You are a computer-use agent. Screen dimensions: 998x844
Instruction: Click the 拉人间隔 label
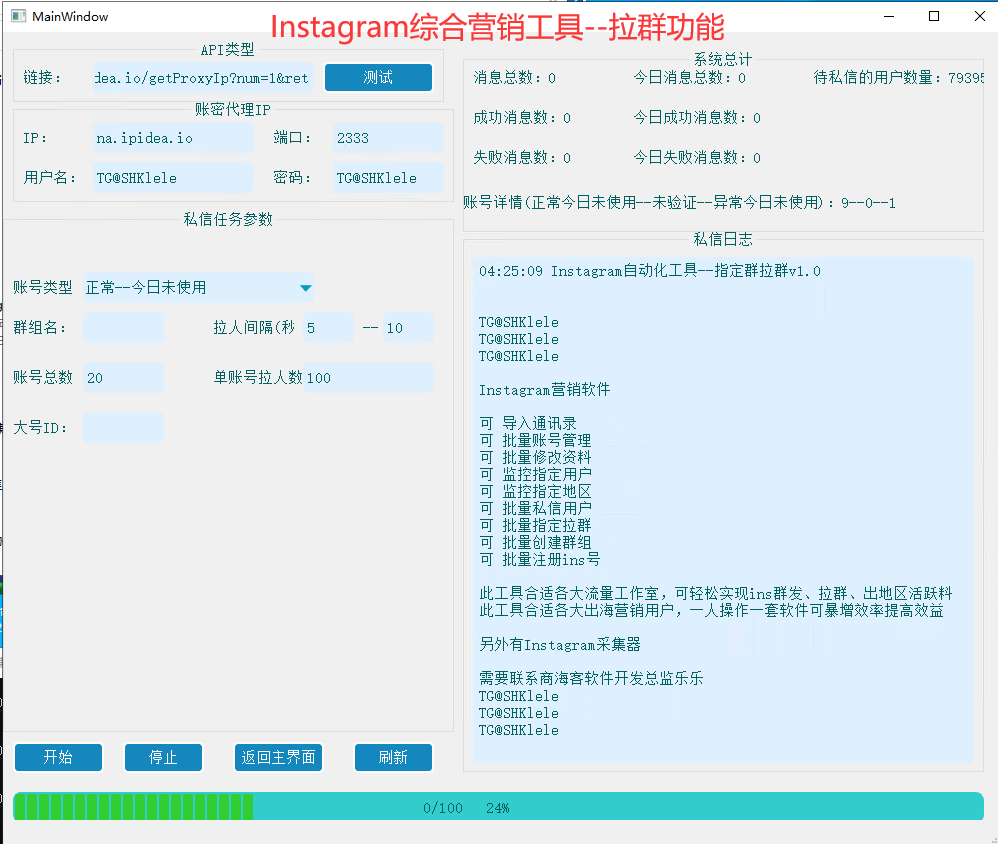(254, 328)
